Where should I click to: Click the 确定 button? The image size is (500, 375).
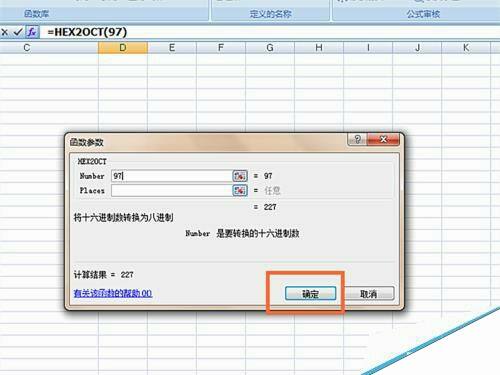click(x=310, y=294)
